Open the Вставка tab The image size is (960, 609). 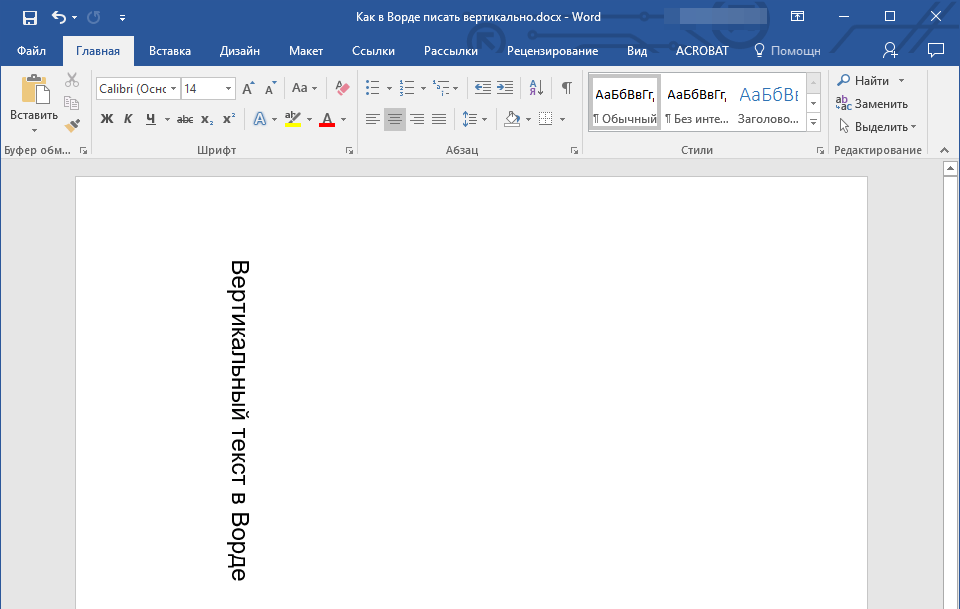coord(170,51)
